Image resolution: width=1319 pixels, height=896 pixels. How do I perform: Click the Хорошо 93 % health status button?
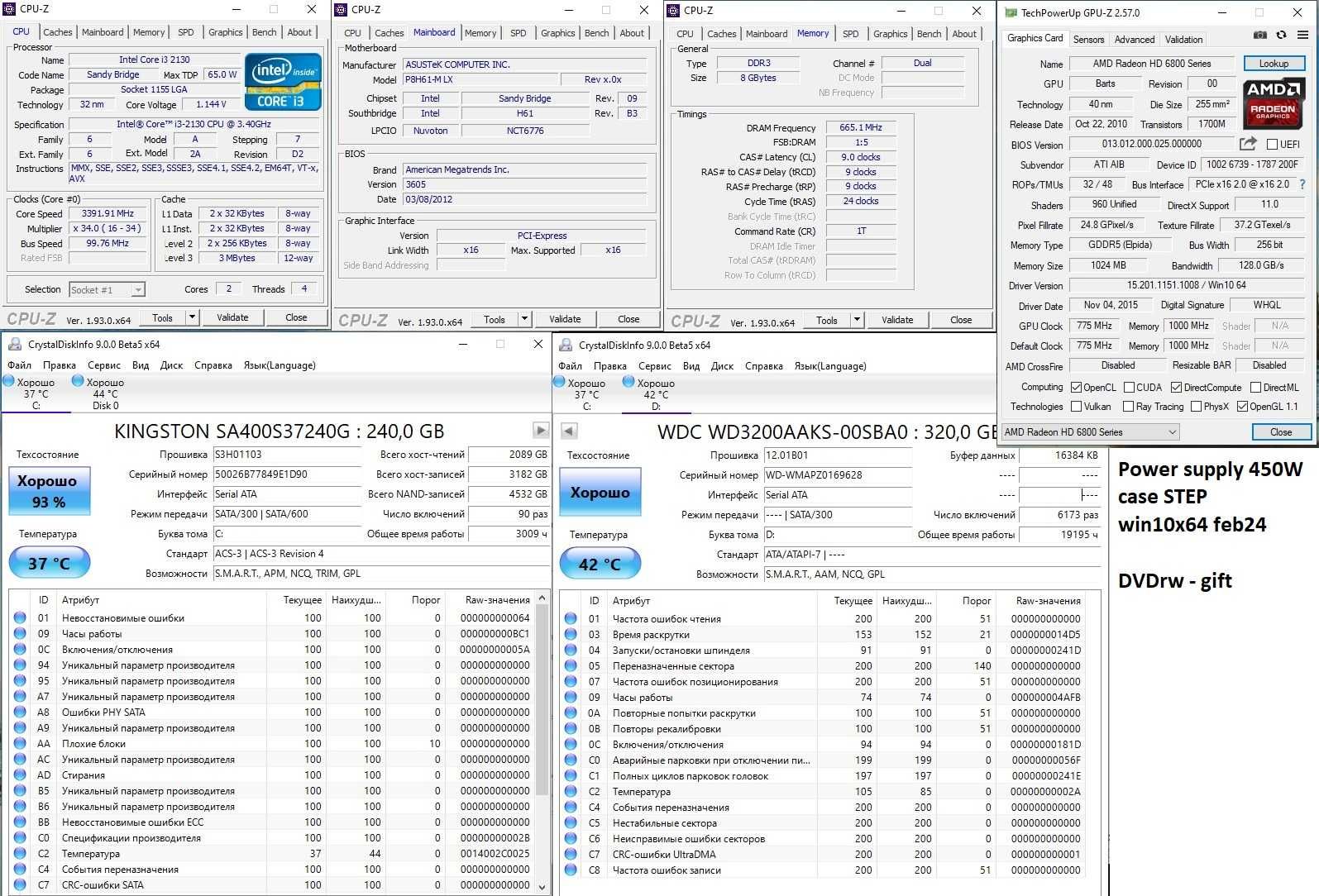click(x=49, y=491)
